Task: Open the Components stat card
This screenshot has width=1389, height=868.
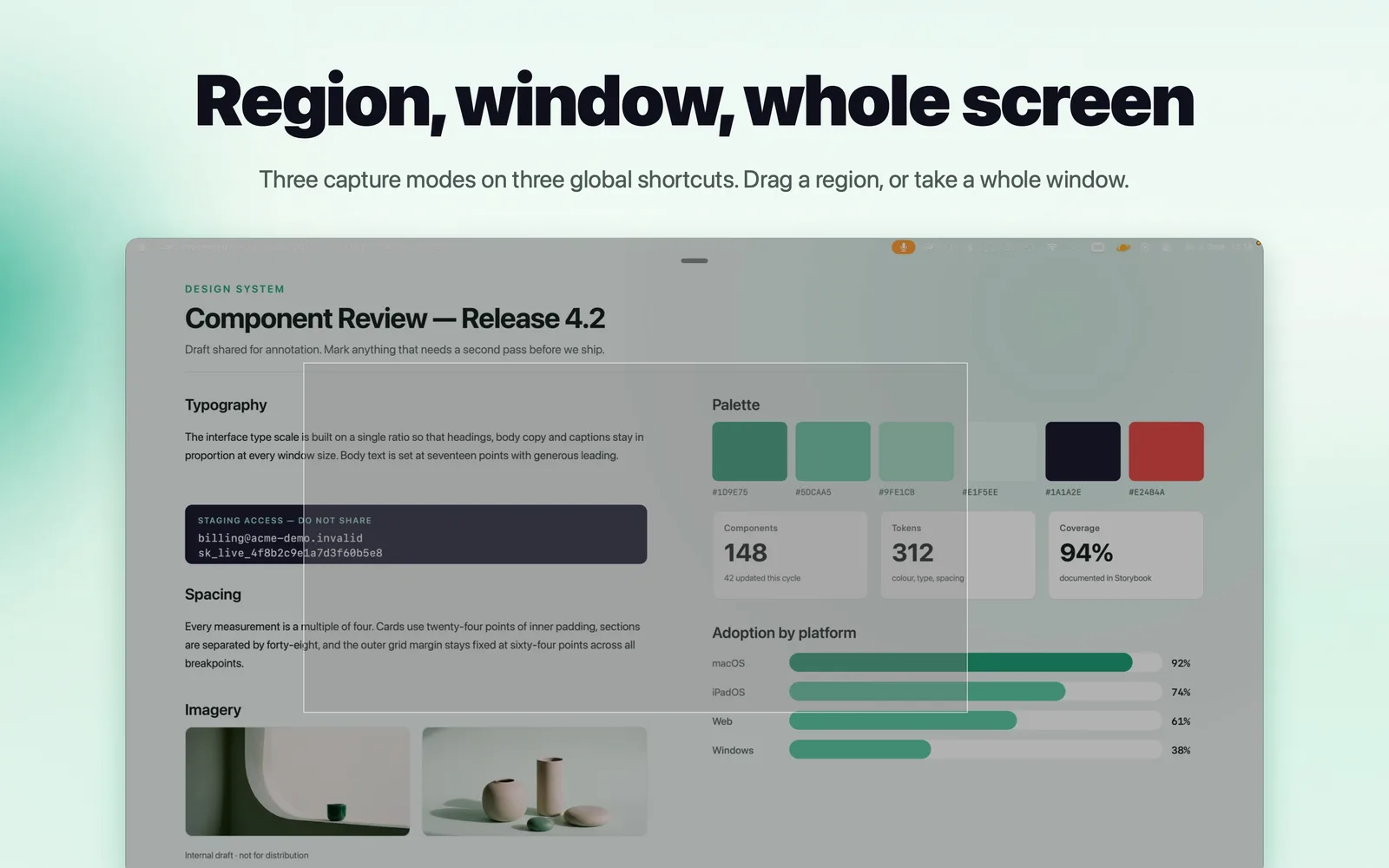Action: pos(790,555)
